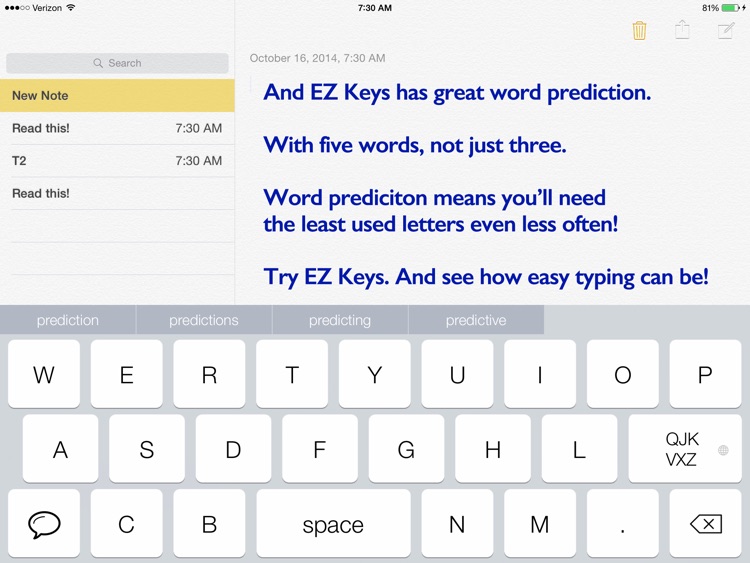The image size is (750, 563).
Task: Tap the W key
Action: tap(44, 375)
